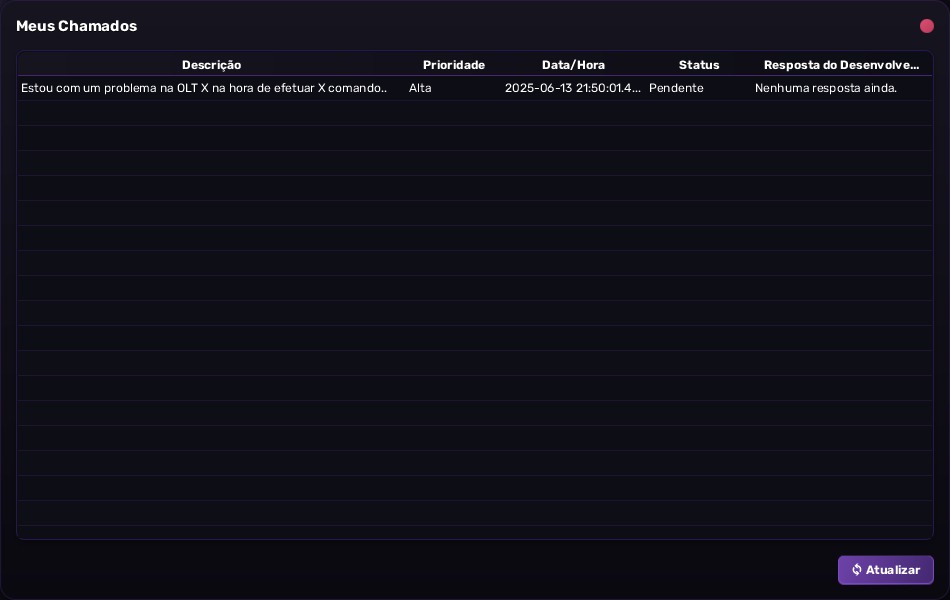The height and width of the screenshot is (600, 950).
Task: Select the ticket description about OLT X problem
Action: (204, 88)
